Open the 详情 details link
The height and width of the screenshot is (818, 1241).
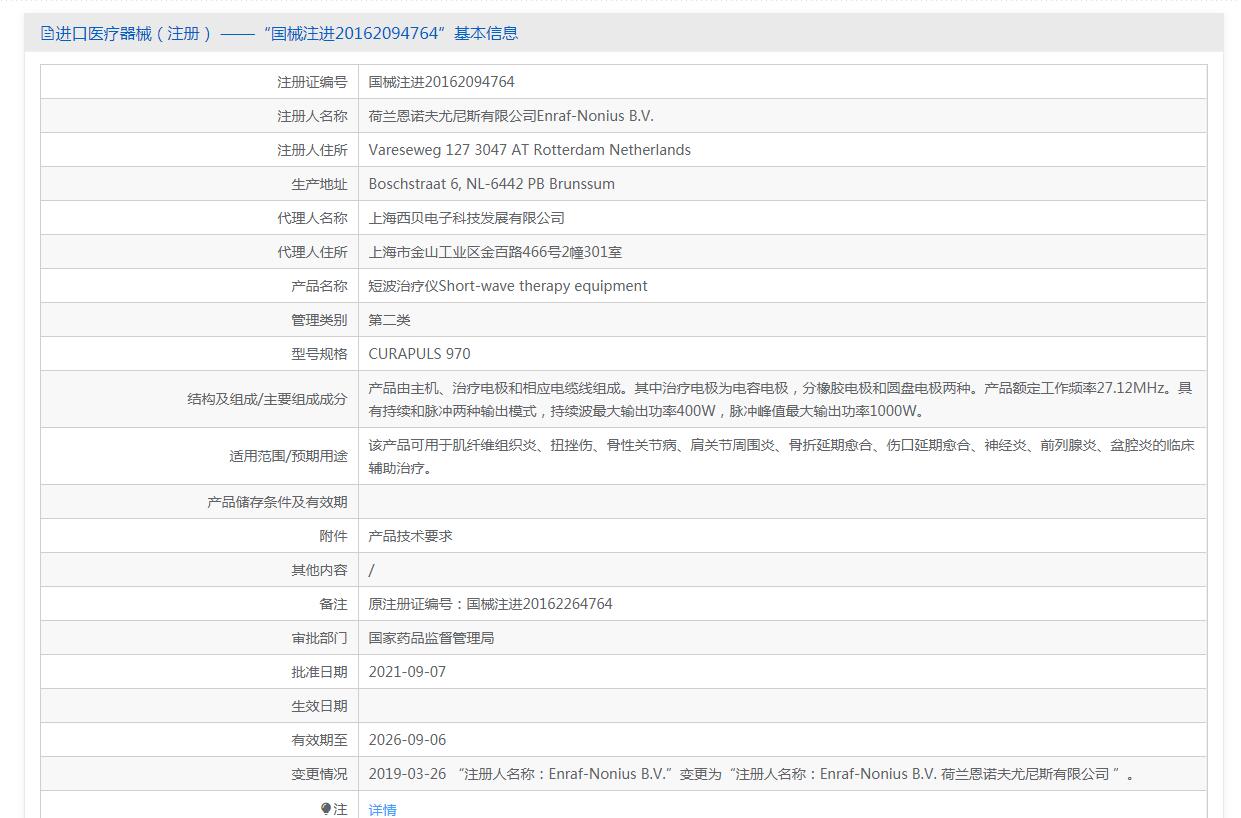(382, 809)
